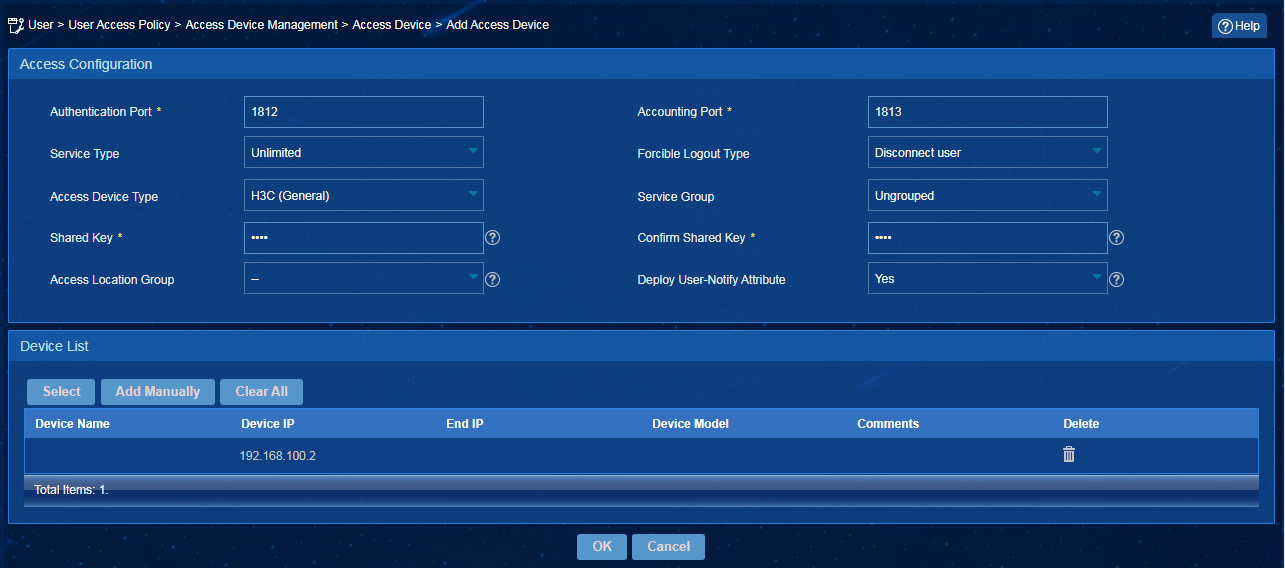Image resolution: width=1285 pixels, height=568 pixels.
Task: Go back to Access Device breadcrumb
Action: click(392, 25)
